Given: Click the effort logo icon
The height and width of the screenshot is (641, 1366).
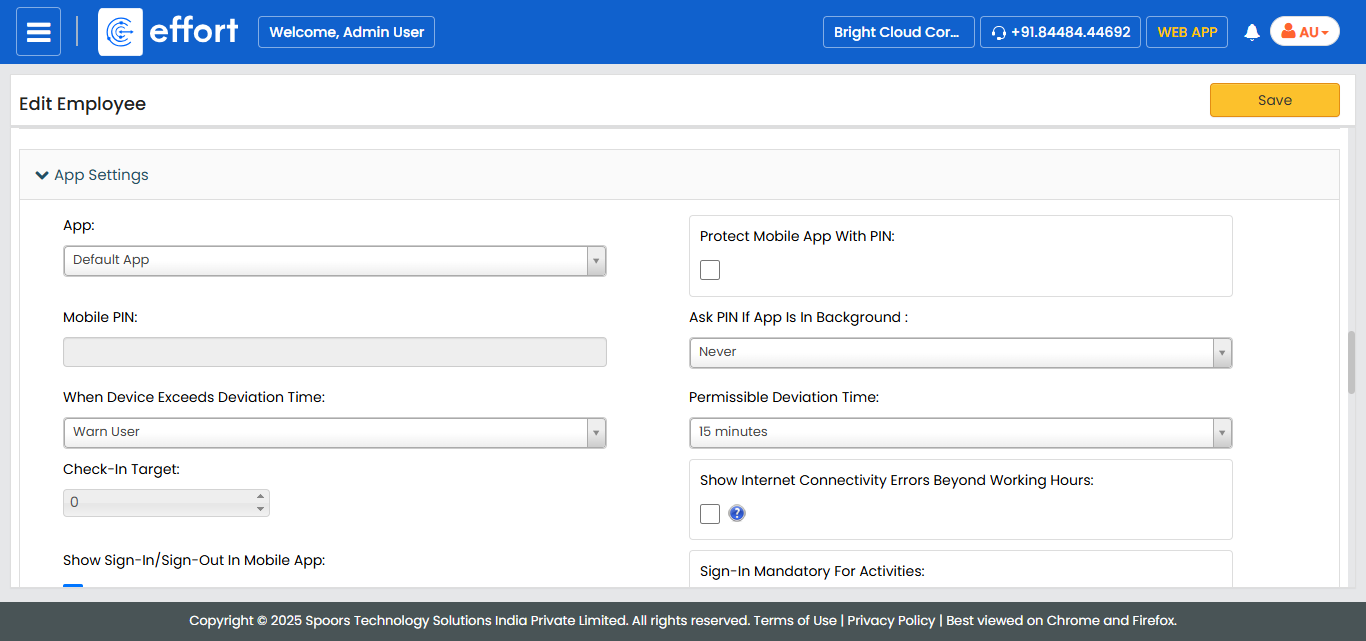Looking at the screenshot, I should tap(120, 32).
